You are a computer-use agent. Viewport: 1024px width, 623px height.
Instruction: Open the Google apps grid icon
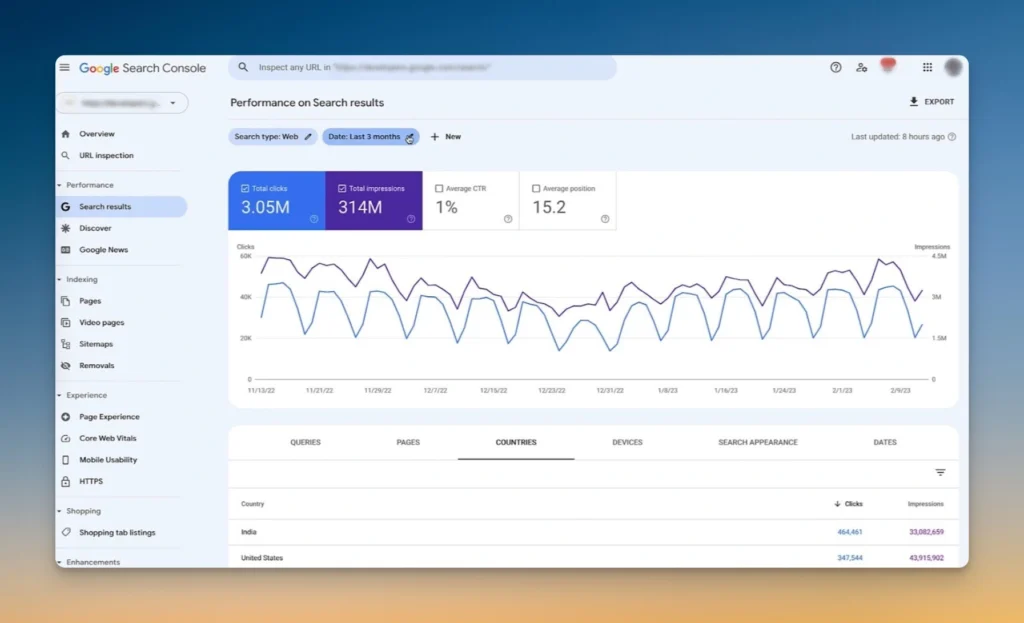928,67
